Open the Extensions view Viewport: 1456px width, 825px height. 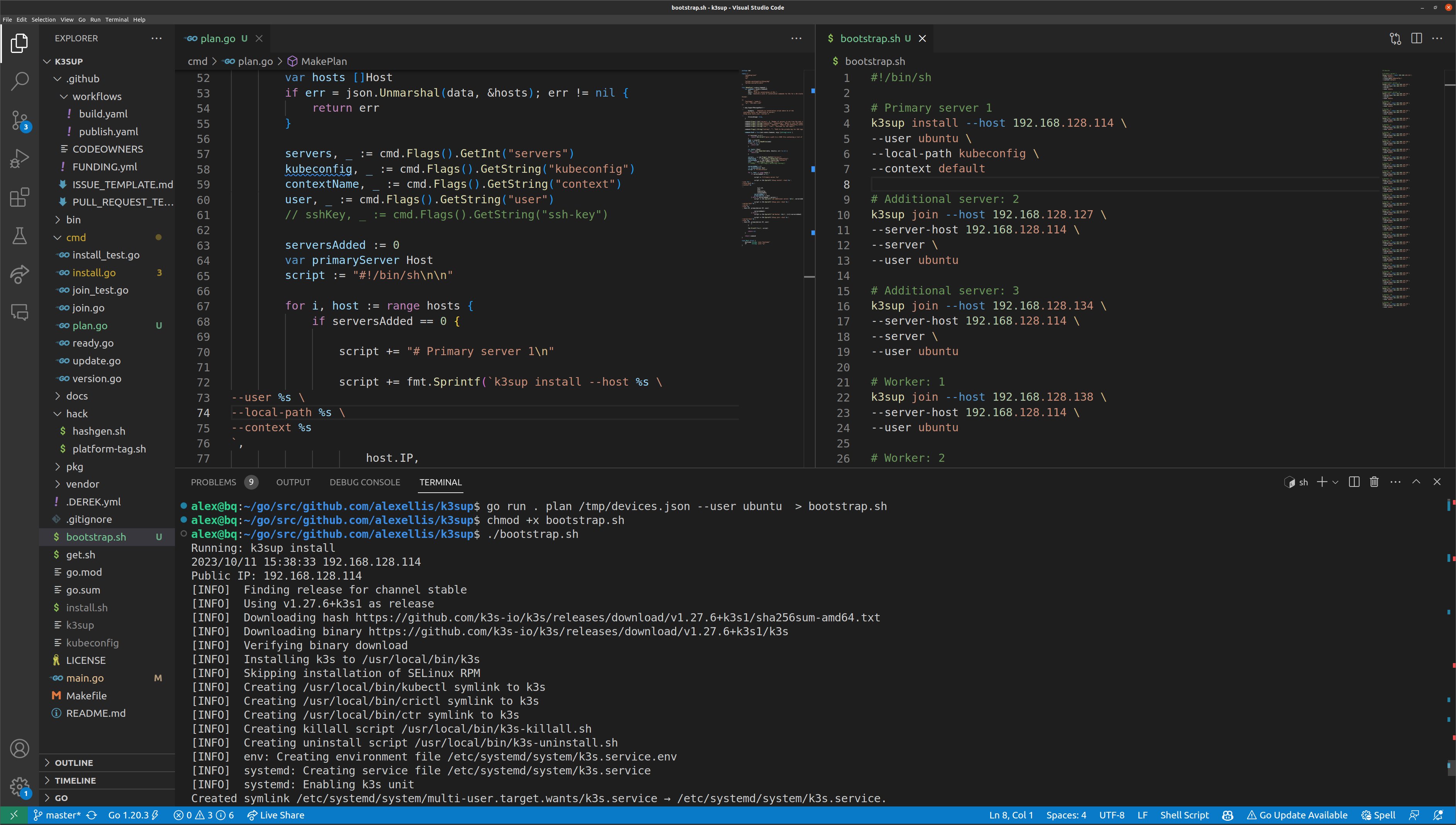tap(19, 197)
